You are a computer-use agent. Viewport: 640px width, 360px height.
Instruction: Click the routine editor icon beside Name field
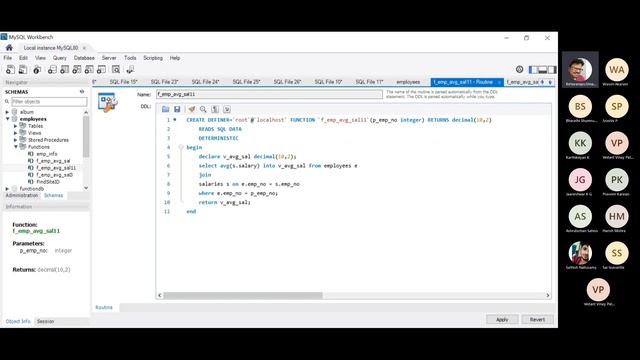pyautogui.click(x=108, y=102)
